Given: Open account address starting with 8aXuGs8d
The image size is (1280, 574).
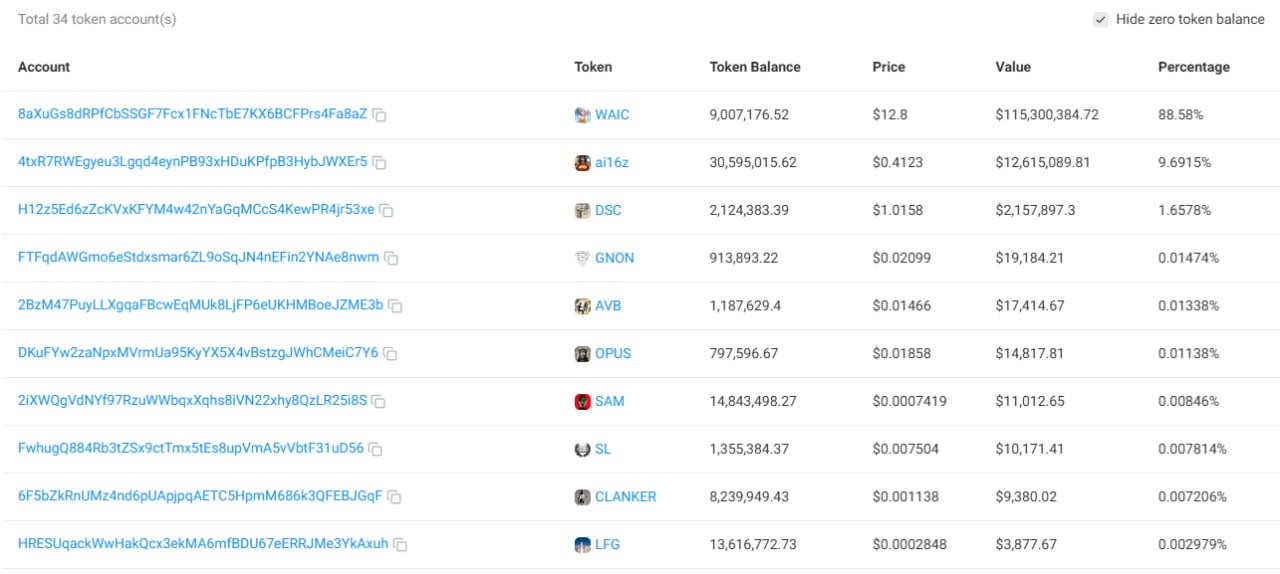Looking at the screenshot, I should click(x=192, y=114).
